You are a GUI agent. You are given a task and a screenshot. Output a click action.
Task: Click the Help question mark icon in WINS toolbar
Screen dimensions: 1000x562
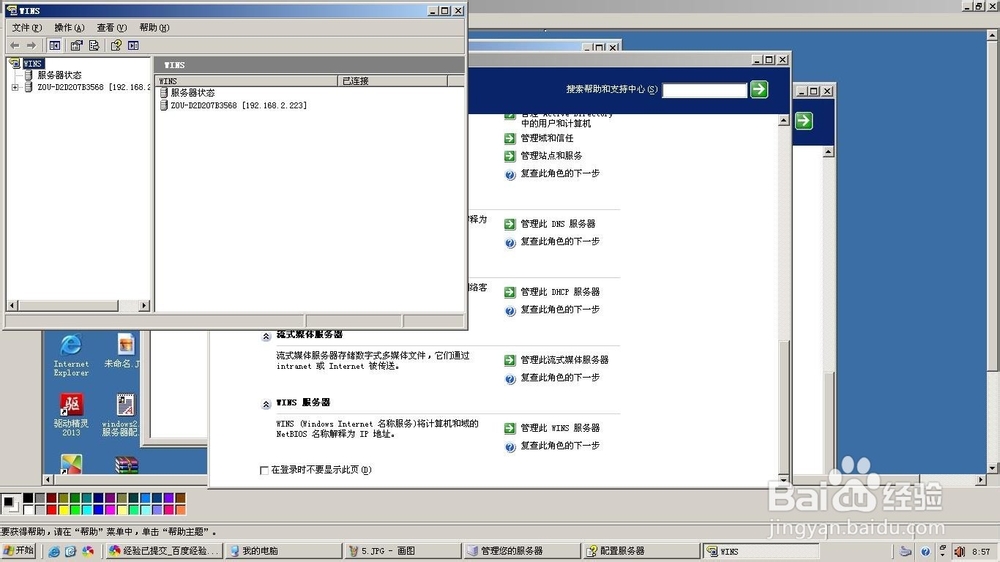(116, 45)
